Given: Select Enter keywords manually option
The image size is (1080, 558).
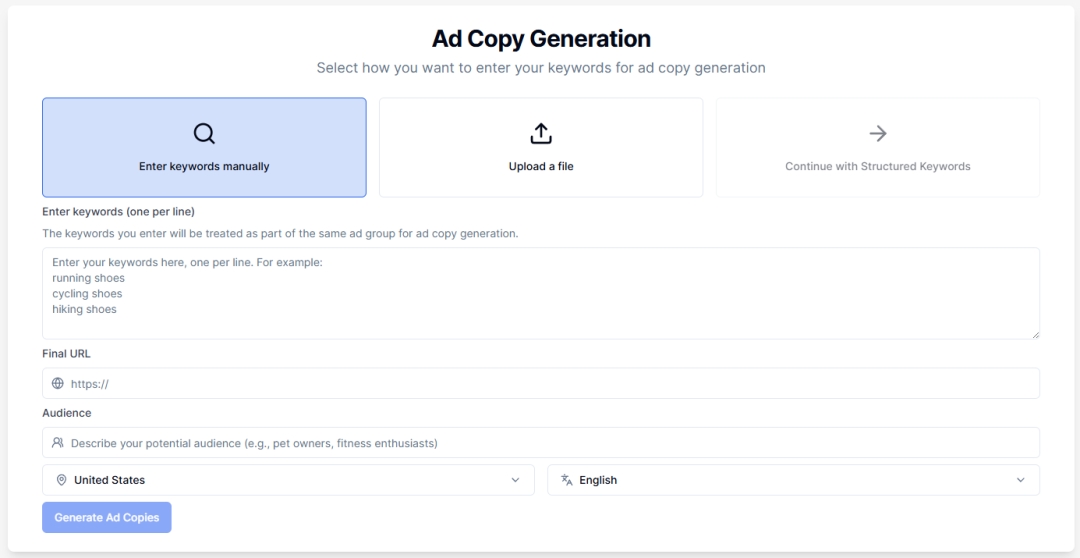Looking at the screenshot, I should (204, 148).
